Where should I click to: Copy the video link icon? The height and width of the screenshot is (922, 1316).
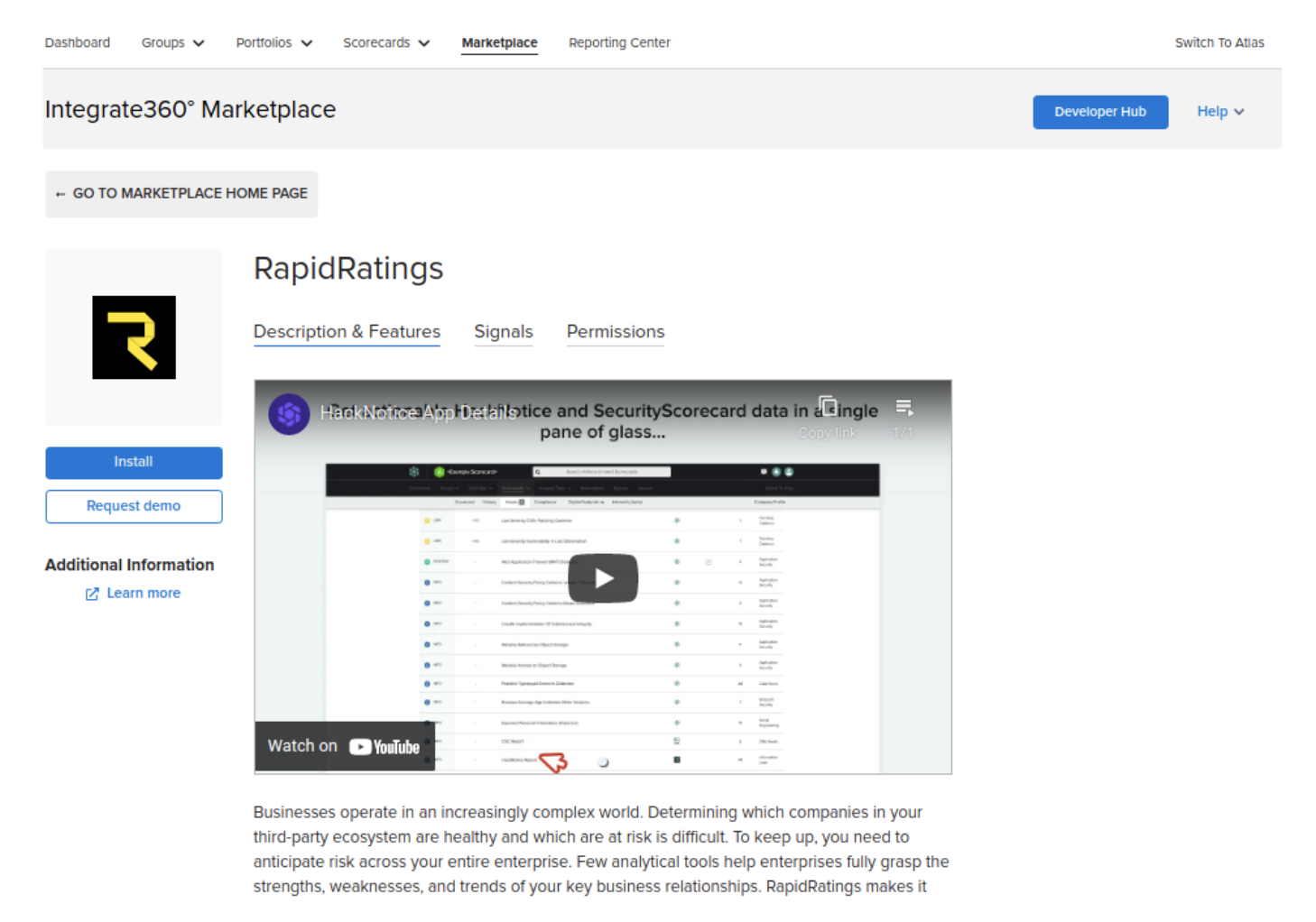828,406
